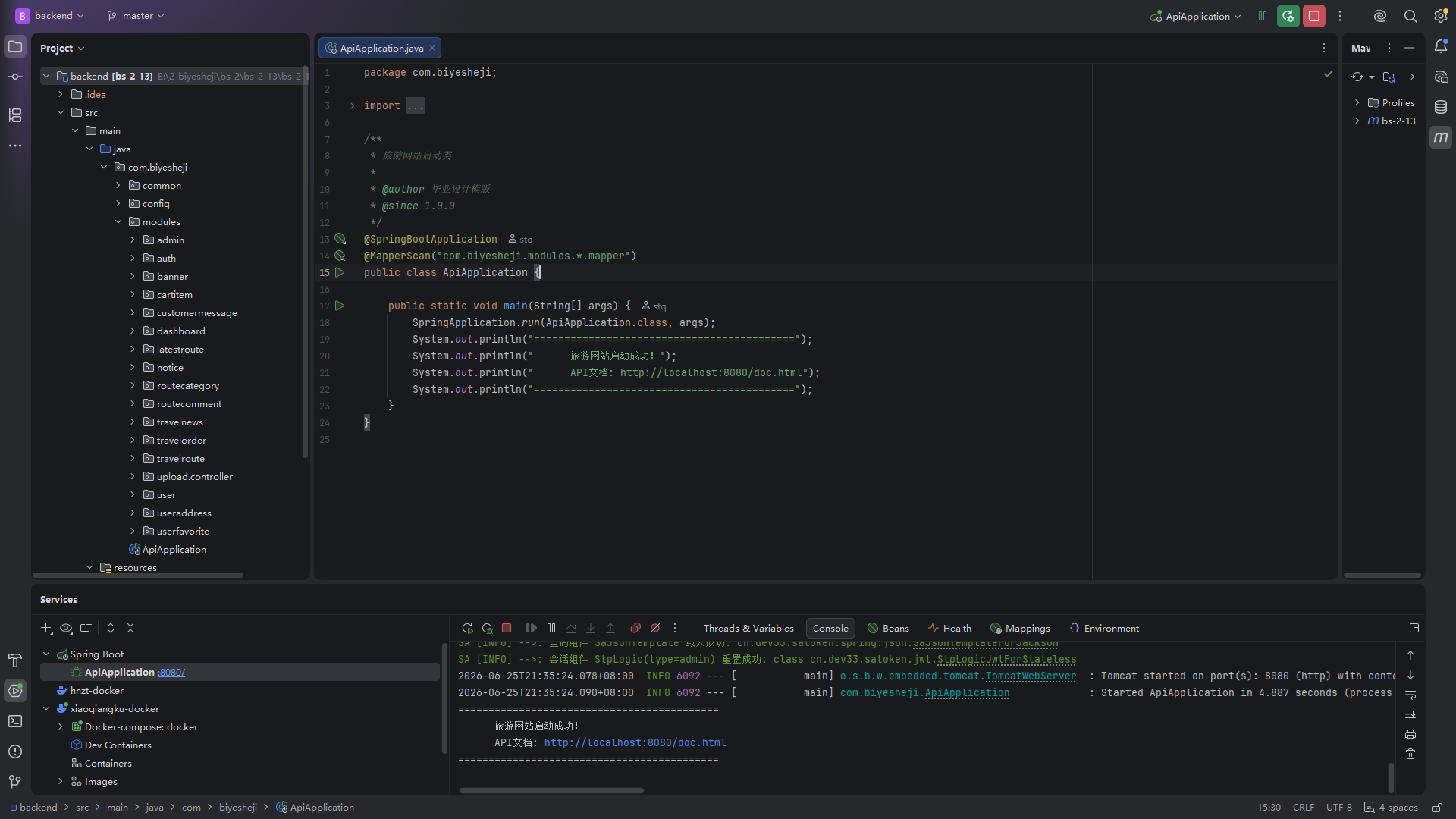Expand the admin package
1456x819 pixels.
tap(133, 240)
